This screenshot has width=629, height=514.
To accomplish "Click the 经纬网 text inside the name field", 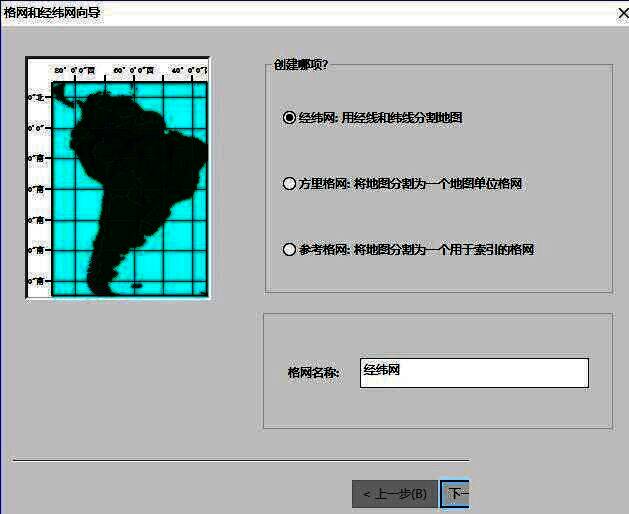I will tap(383, 370).
